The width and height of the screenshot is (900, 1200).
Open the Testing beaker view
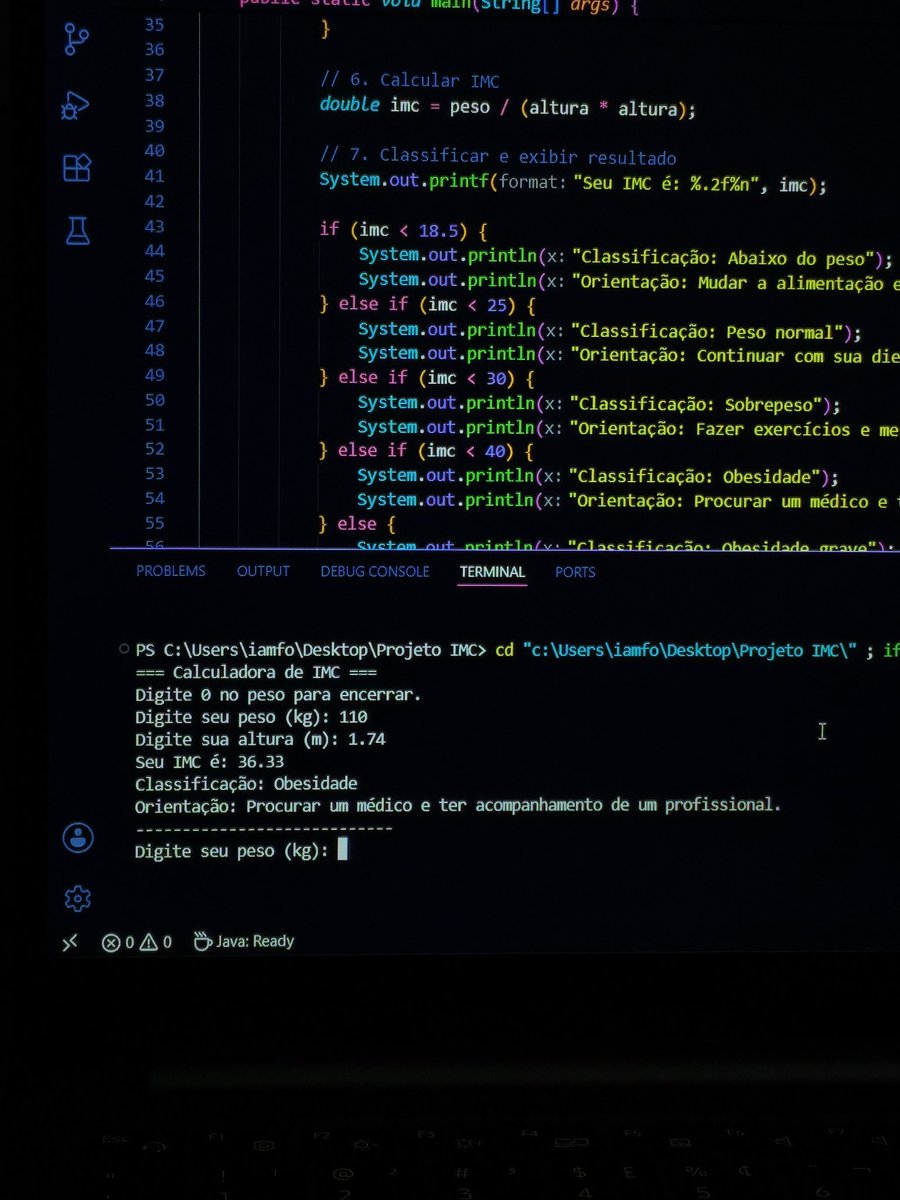point(77,231)
